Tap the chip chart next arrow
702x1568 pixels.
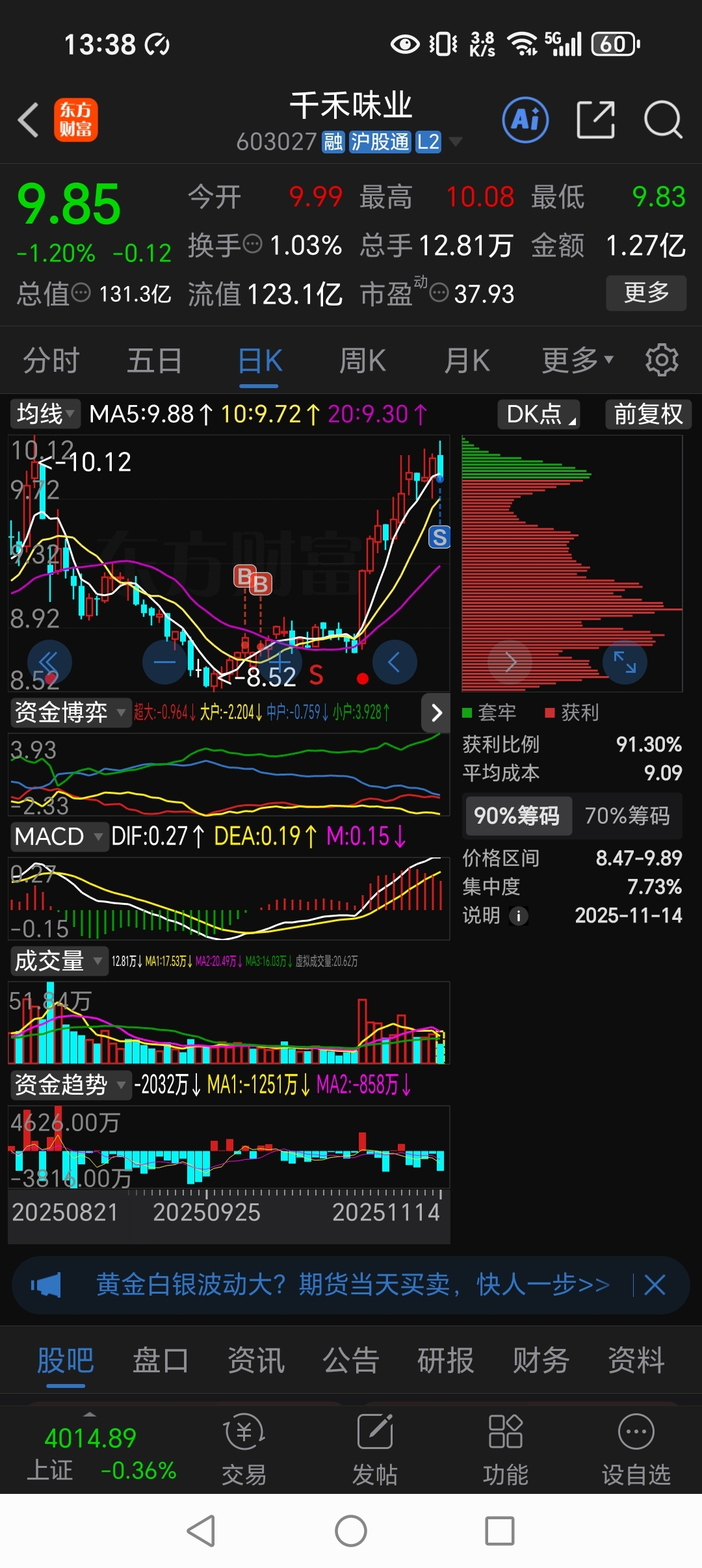510,662
